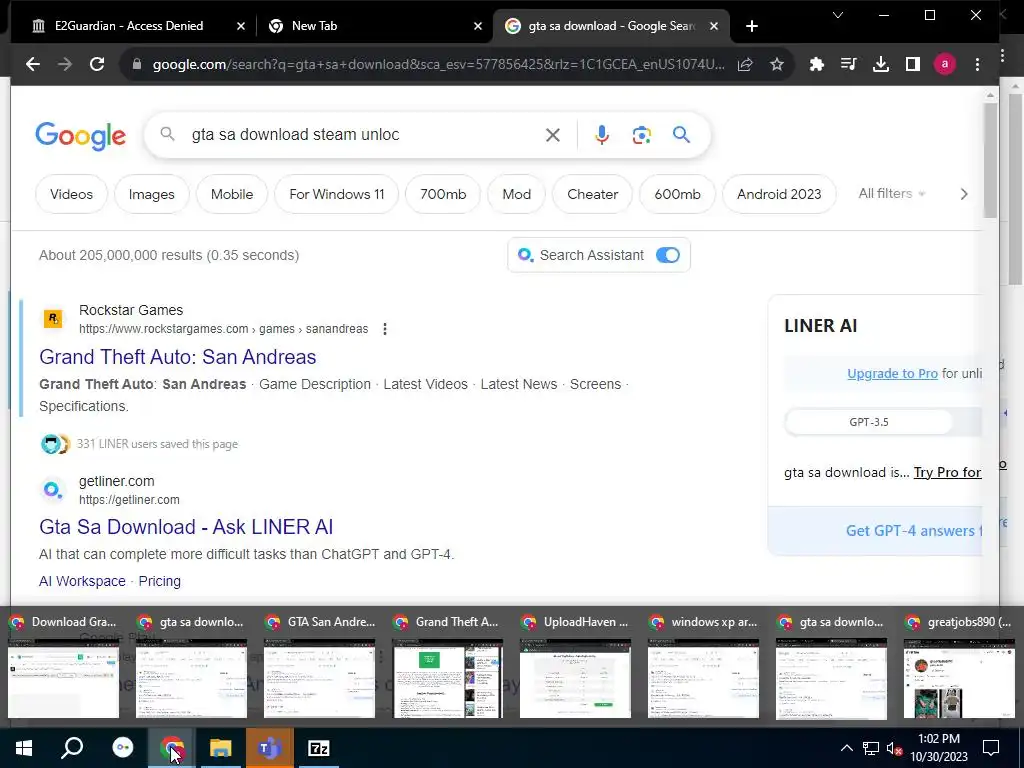Image resolution: width=1024 pixels, height=768 pixels.
Task: Open Microsoft Teams from the taskbar
Action: (269, 748)
